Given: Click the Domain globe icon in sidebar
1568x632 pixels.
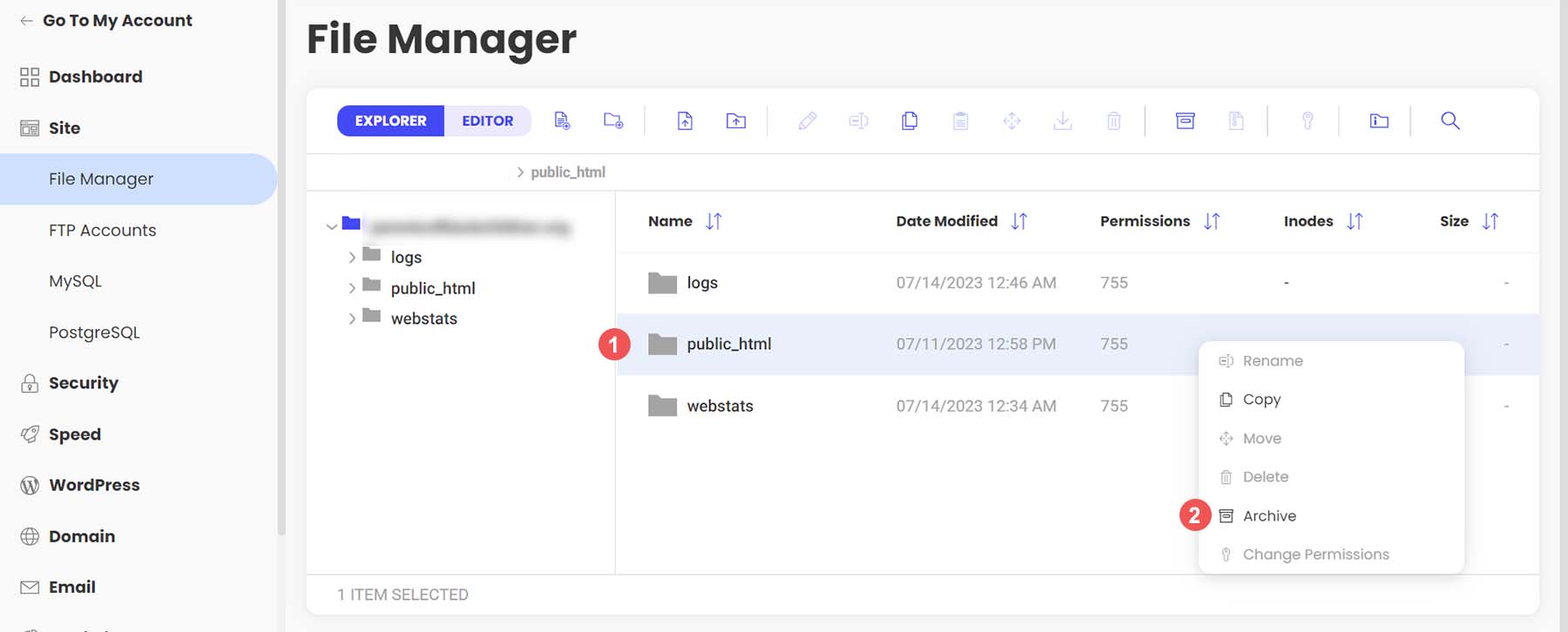Looking at the screenshot, I should tap(30, 536).
